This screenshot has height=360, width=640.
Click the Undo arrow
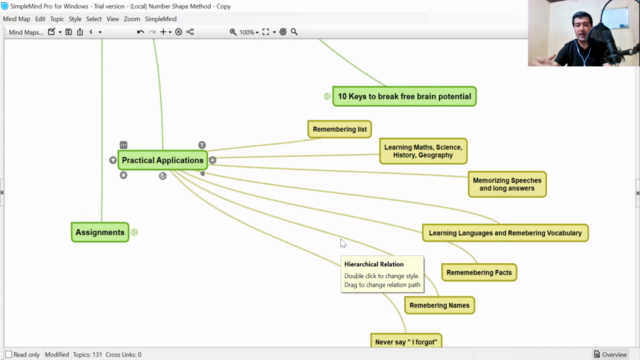coord(140,32)
